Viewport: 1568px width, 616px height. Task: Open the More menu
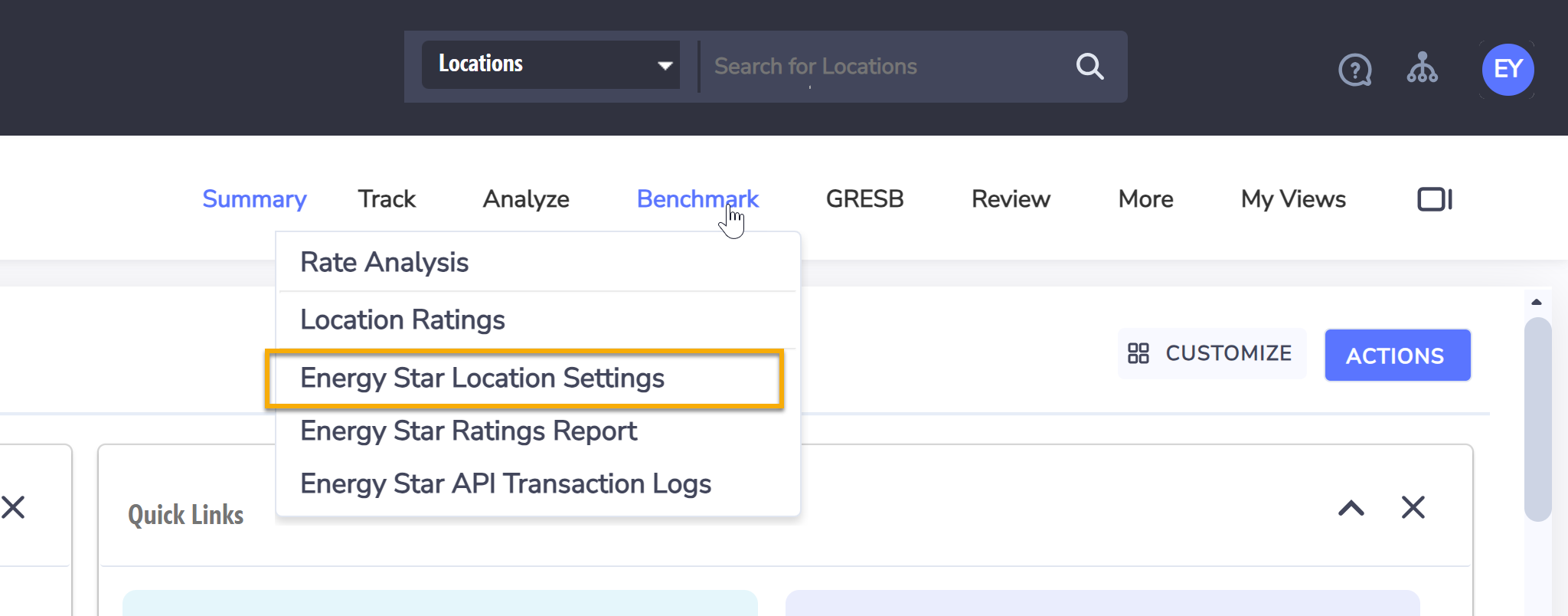(x=1145, y=199)
